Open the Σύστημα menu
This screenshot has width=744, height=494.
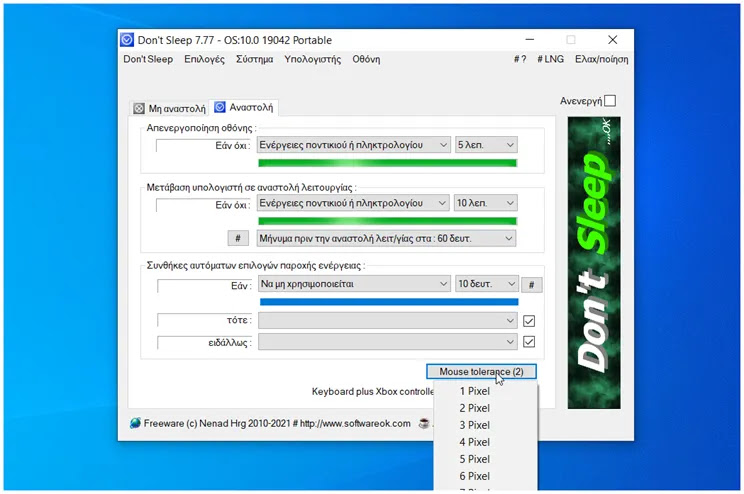tap(254, 59)
